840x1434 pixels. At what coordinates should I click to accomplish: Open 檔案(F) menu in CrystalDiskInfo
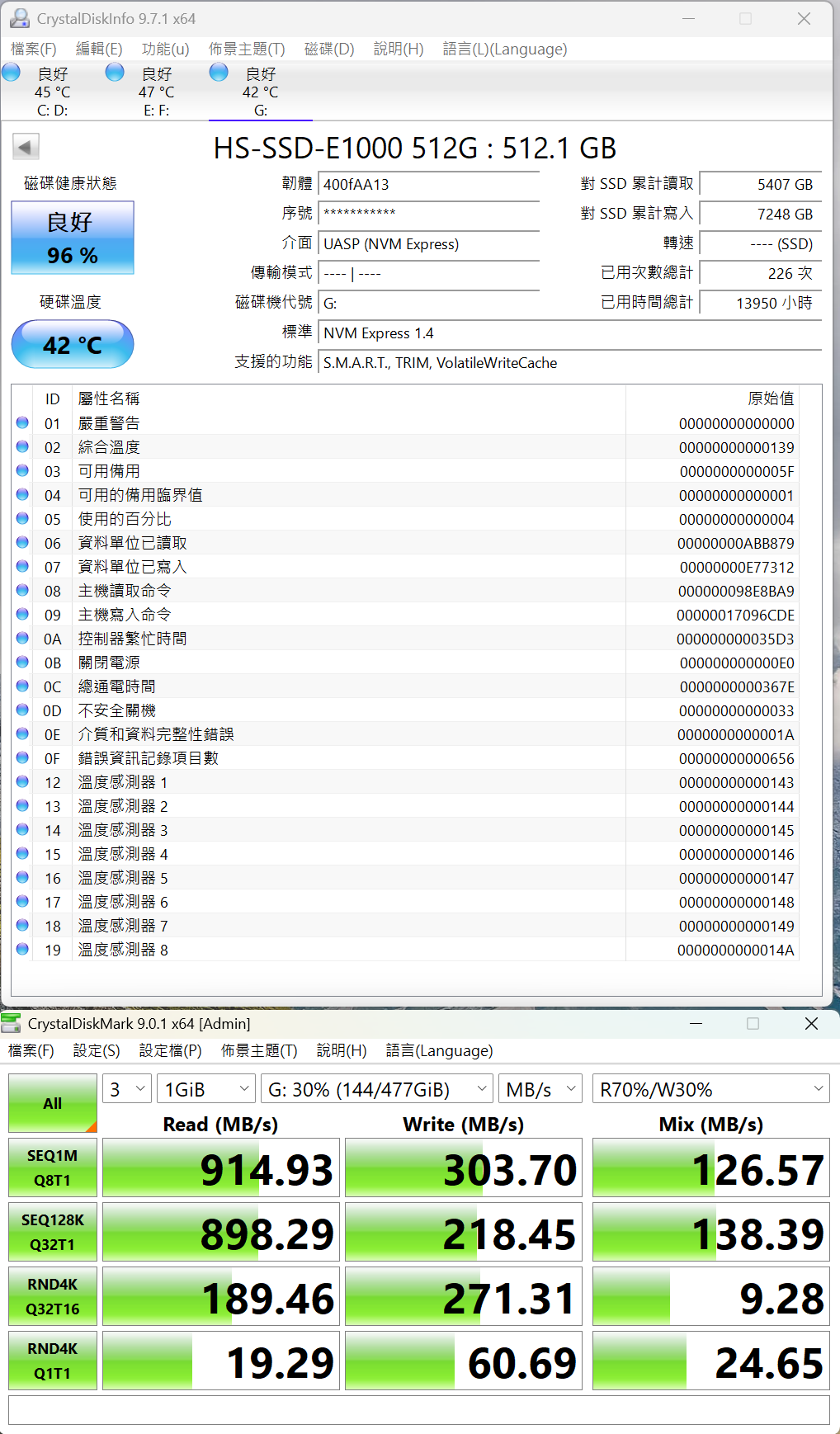[34, 50]
